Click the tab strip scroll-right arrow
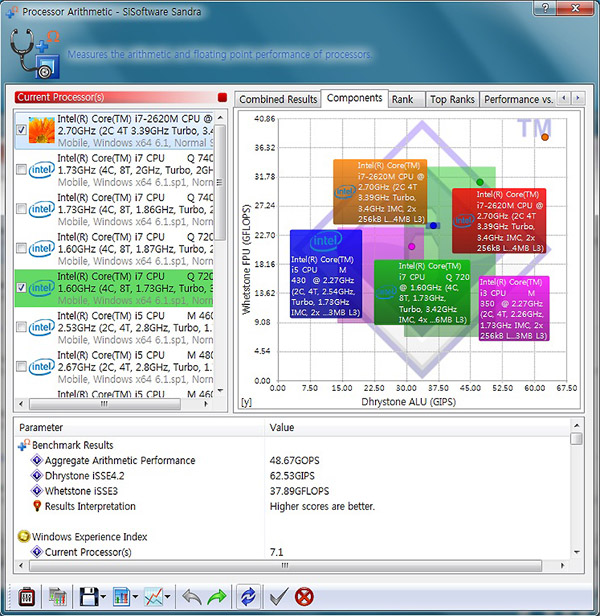This screenshot has height=616, width=600. pos(578,98)
